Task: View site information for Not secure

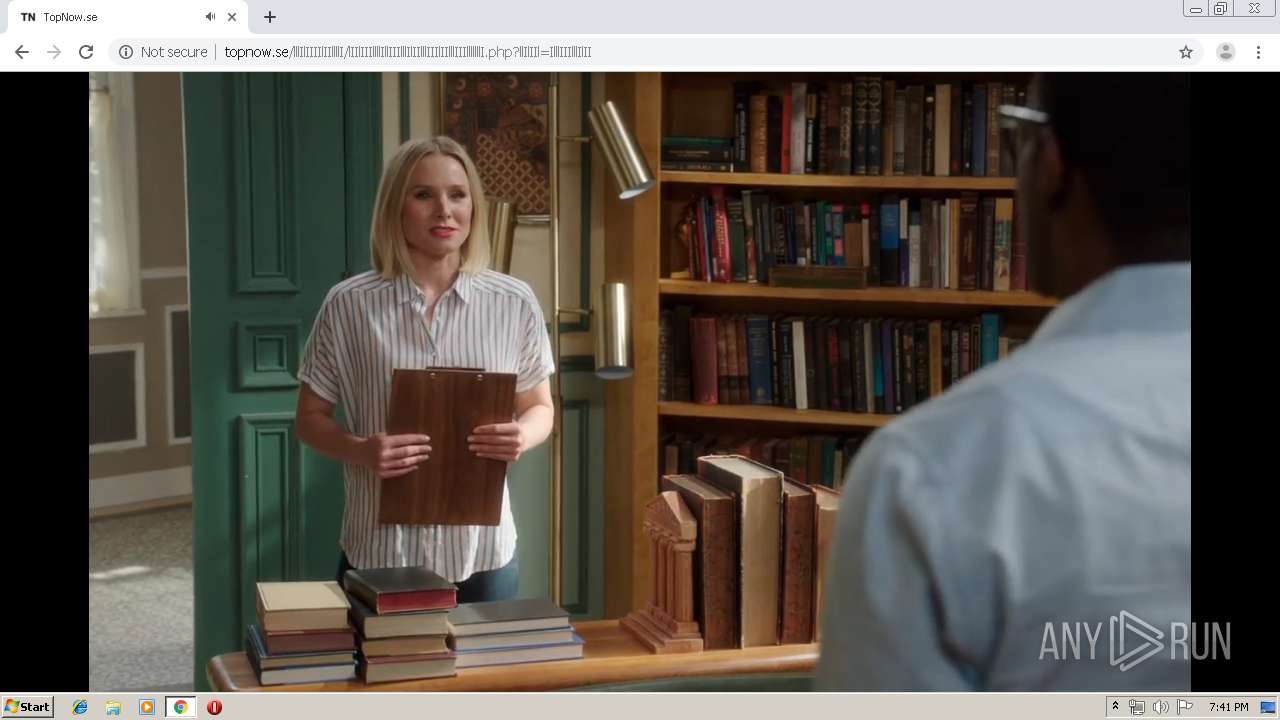Action: point(163,52)
